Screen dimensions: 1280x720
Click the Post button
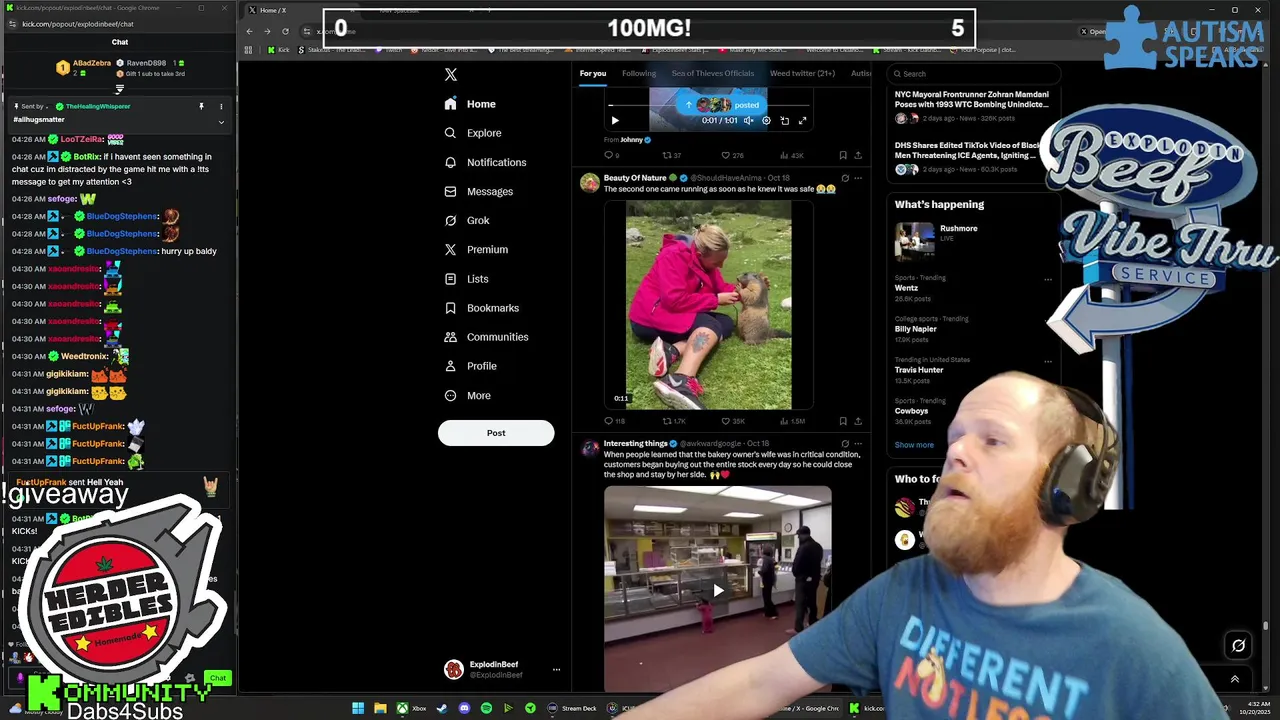tap(496, 433)
